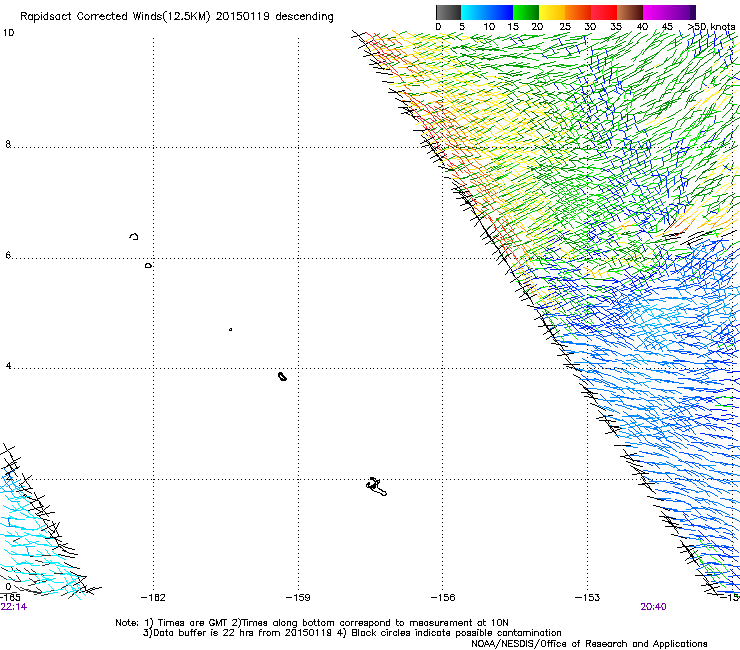Click the magenta-purple 40–50 knots legend segment
Image resolution: width=740 pixels, height=650 pixels.
coord(669,12)
